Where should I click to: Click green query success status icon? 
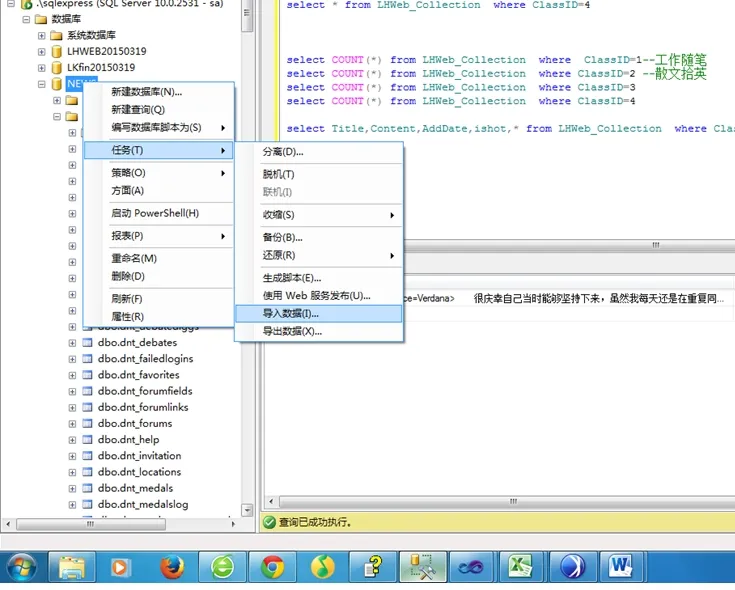[x=269, y=522]
